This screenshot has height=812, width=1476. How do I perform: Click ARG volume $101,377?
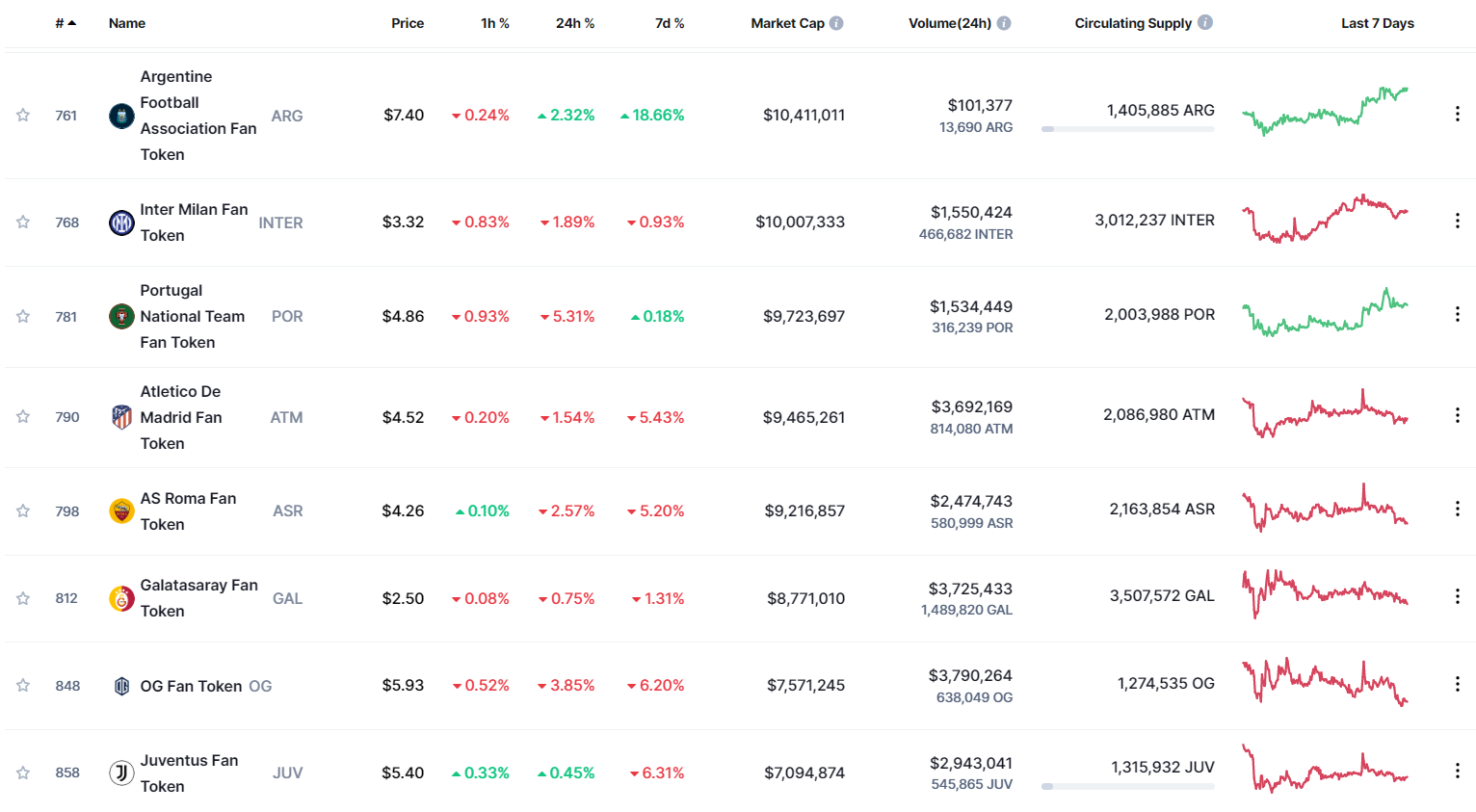[980, 105]
